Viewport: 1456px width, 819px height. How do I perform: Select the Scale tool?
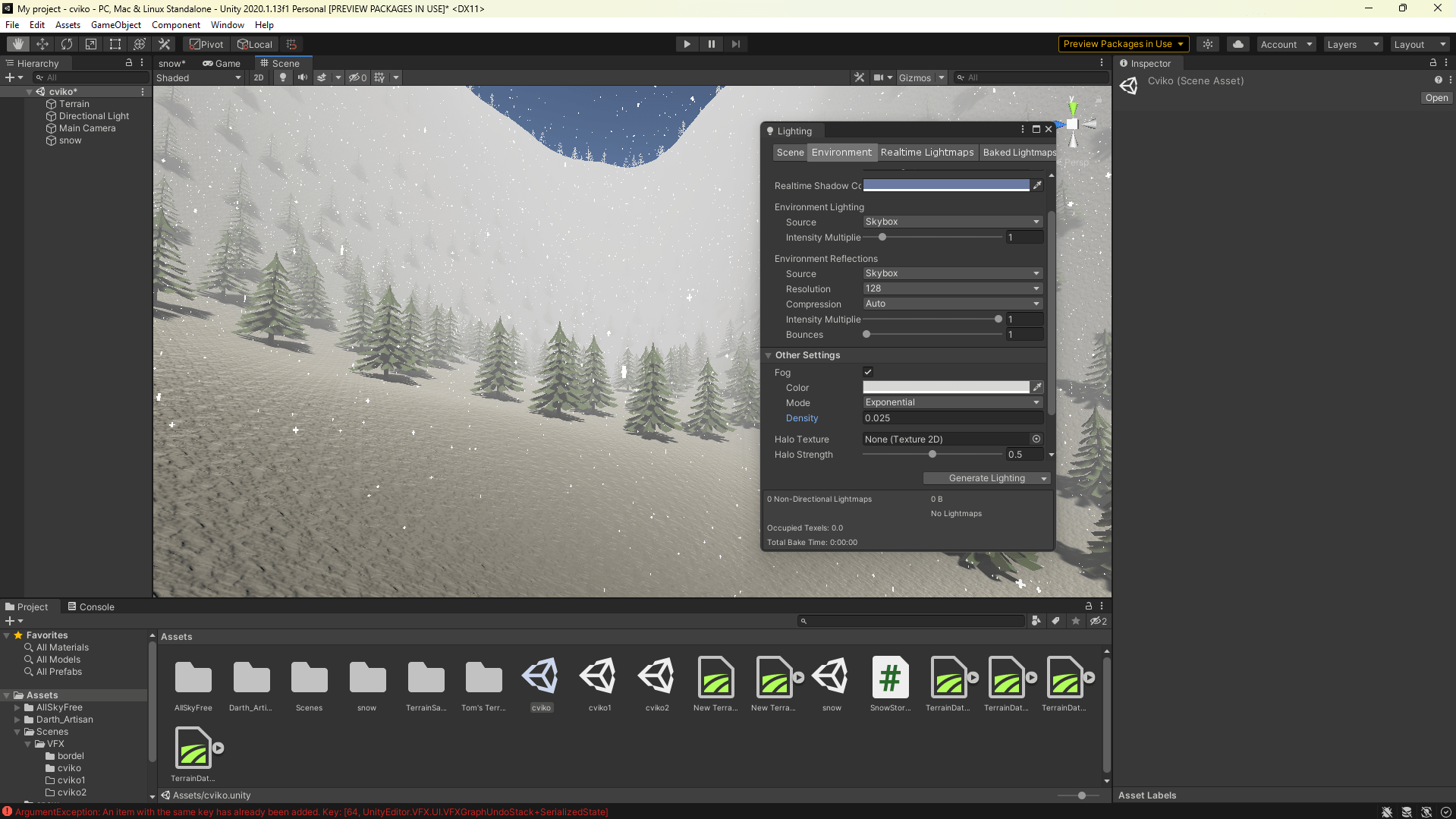[x=91, y=44]
